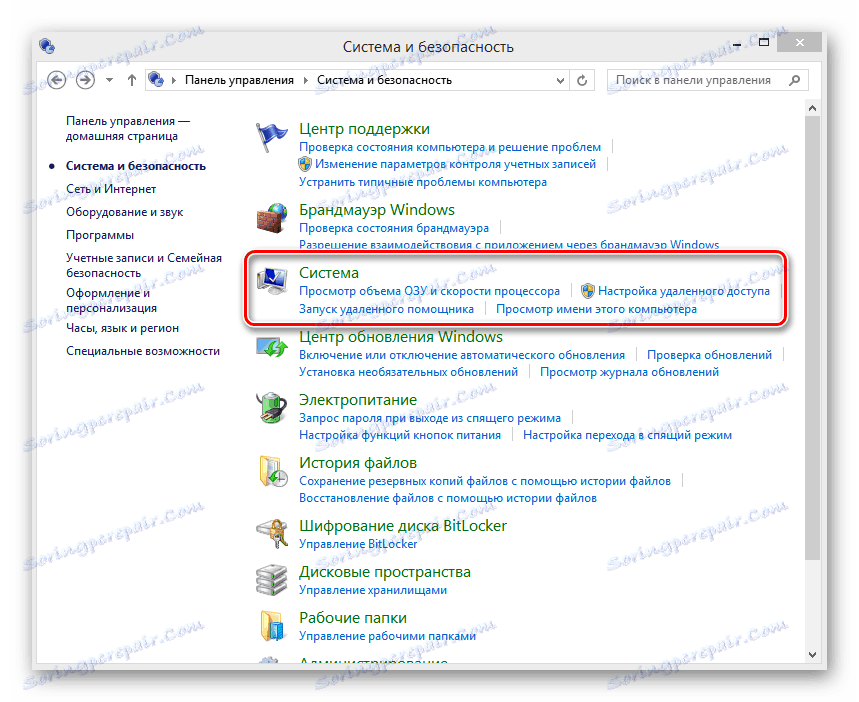Open Windows Firewall via its brick wall icon

(271, 218)
